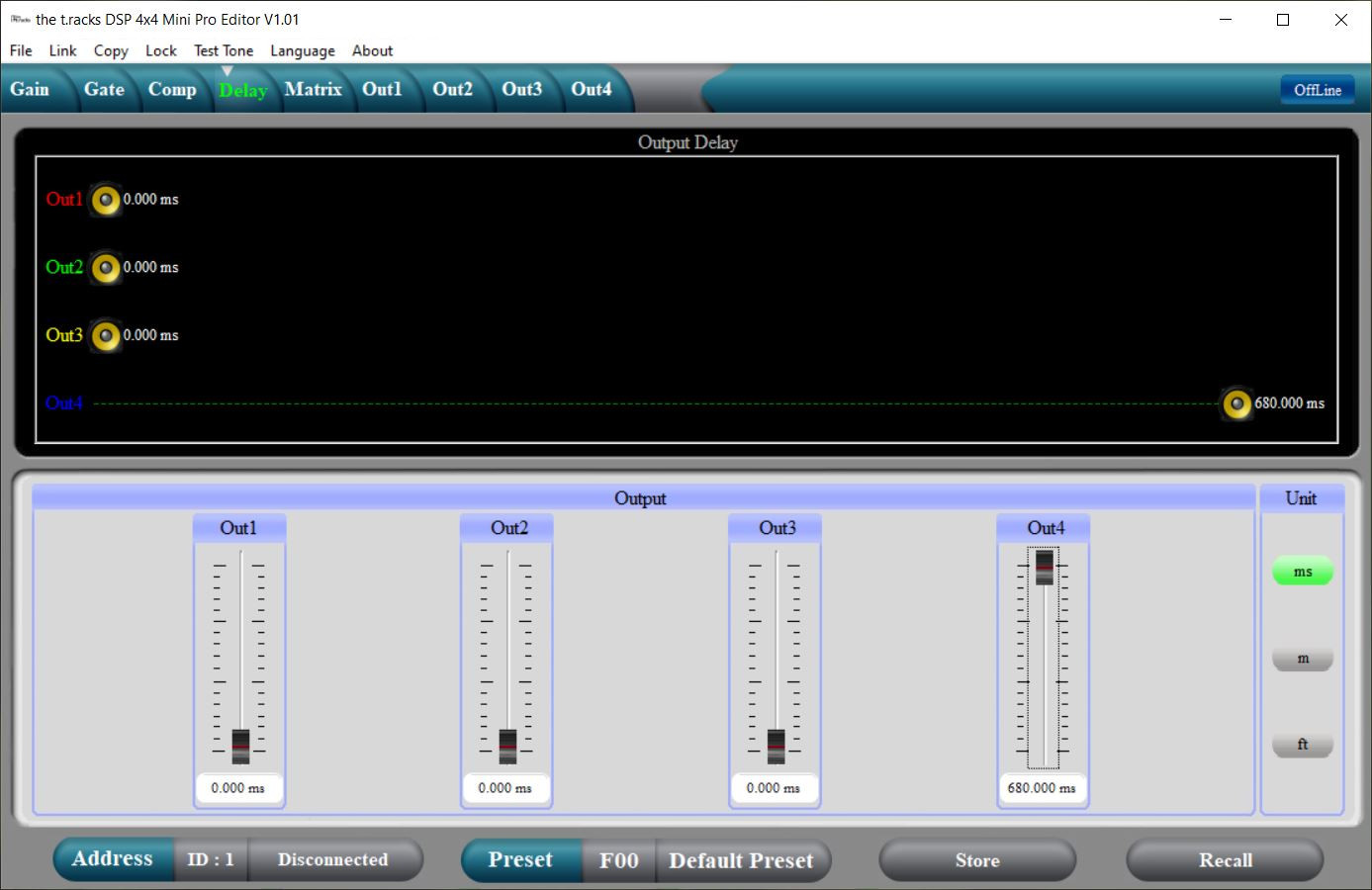Click the app icon in the title bar
The image size is (1372, 890).
19,19
